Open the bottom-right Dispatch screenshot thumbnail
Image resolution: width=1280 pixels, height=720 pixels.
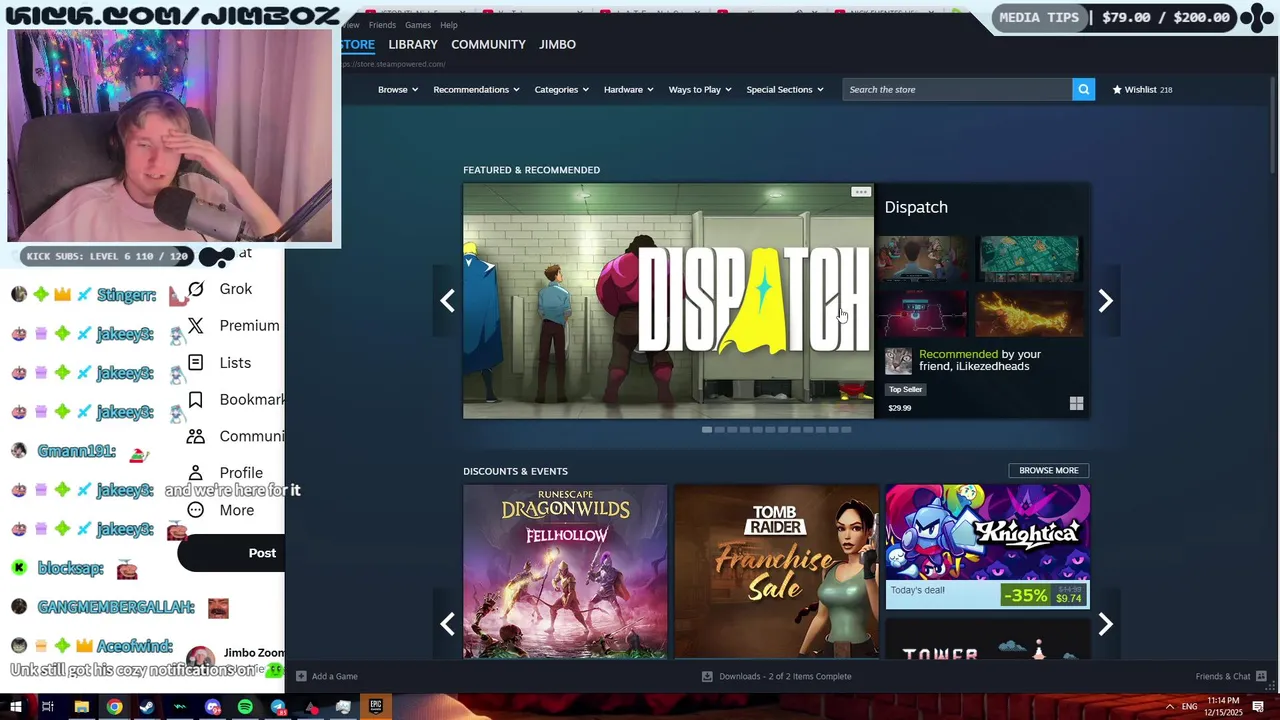[x=1030, y=314]
